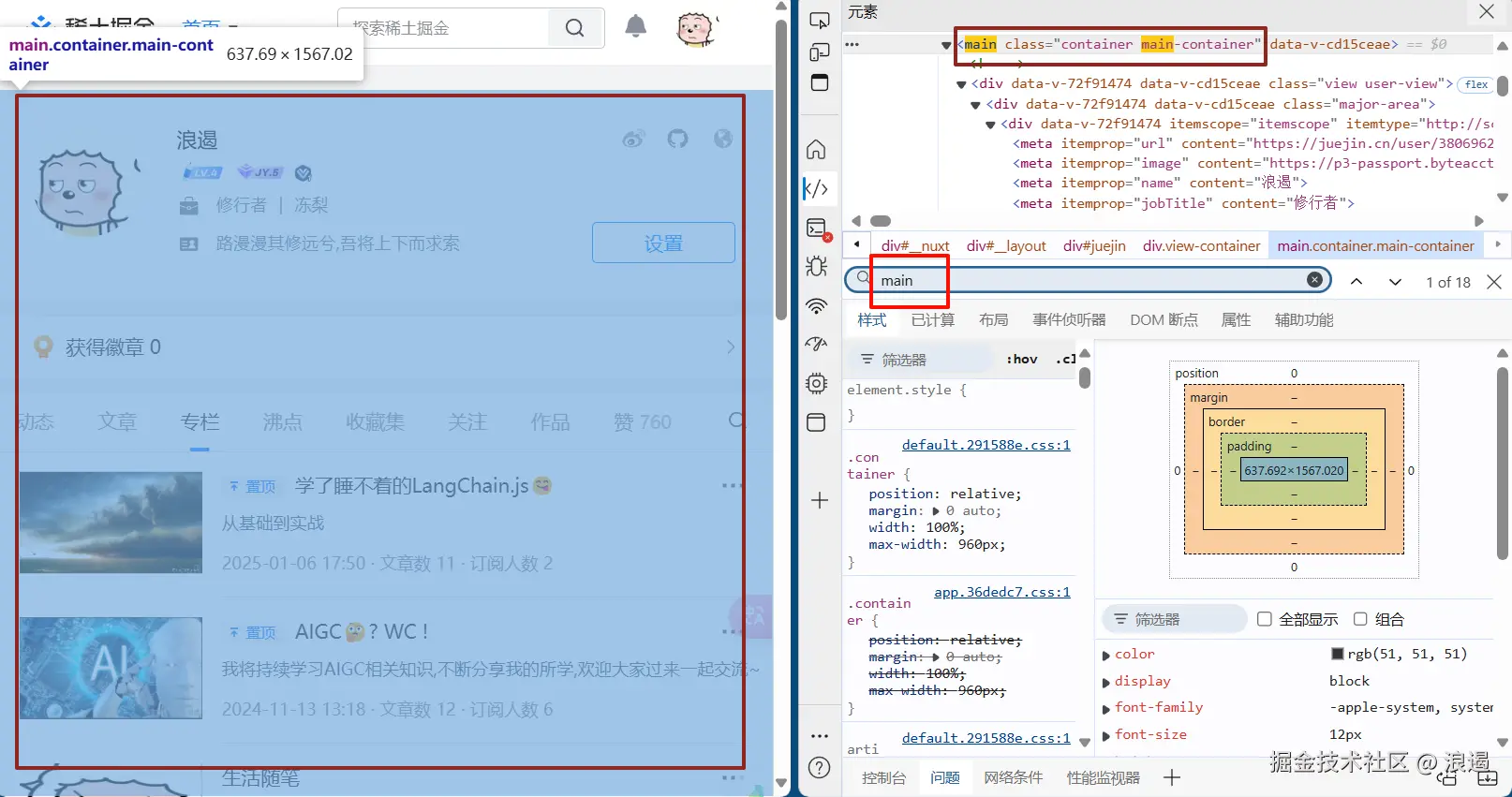The width and height of the screenshot is (1512, 797).
Task: Go to previous search match arrow
Action: [x=1356, y=282]
